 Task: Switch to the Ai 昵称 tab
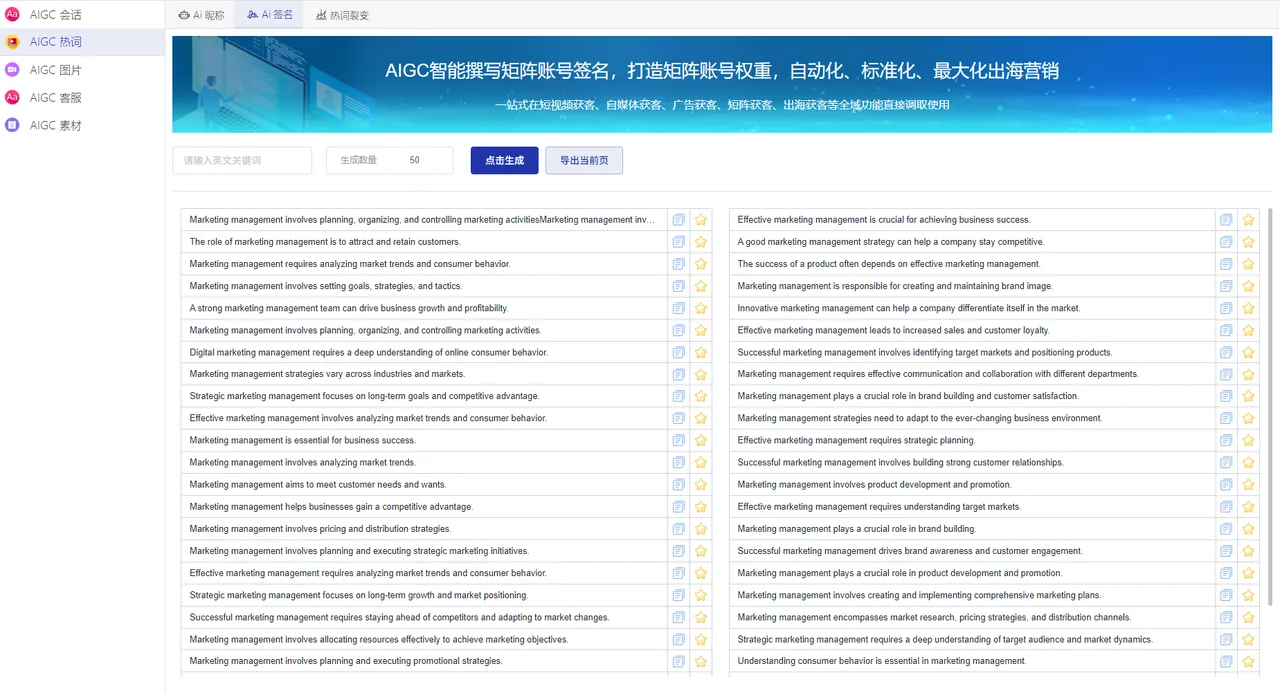click(x=201, y=15)
